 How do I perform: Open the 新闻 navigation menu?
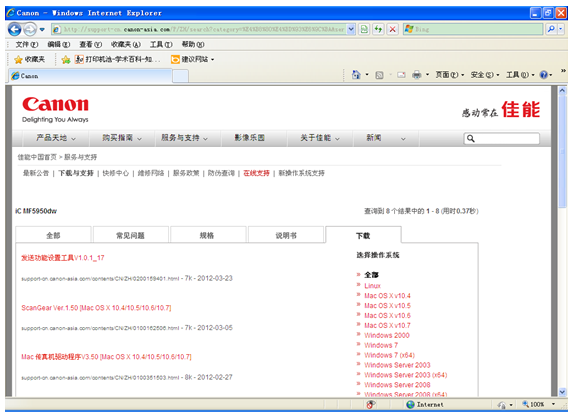pos(386,138)
